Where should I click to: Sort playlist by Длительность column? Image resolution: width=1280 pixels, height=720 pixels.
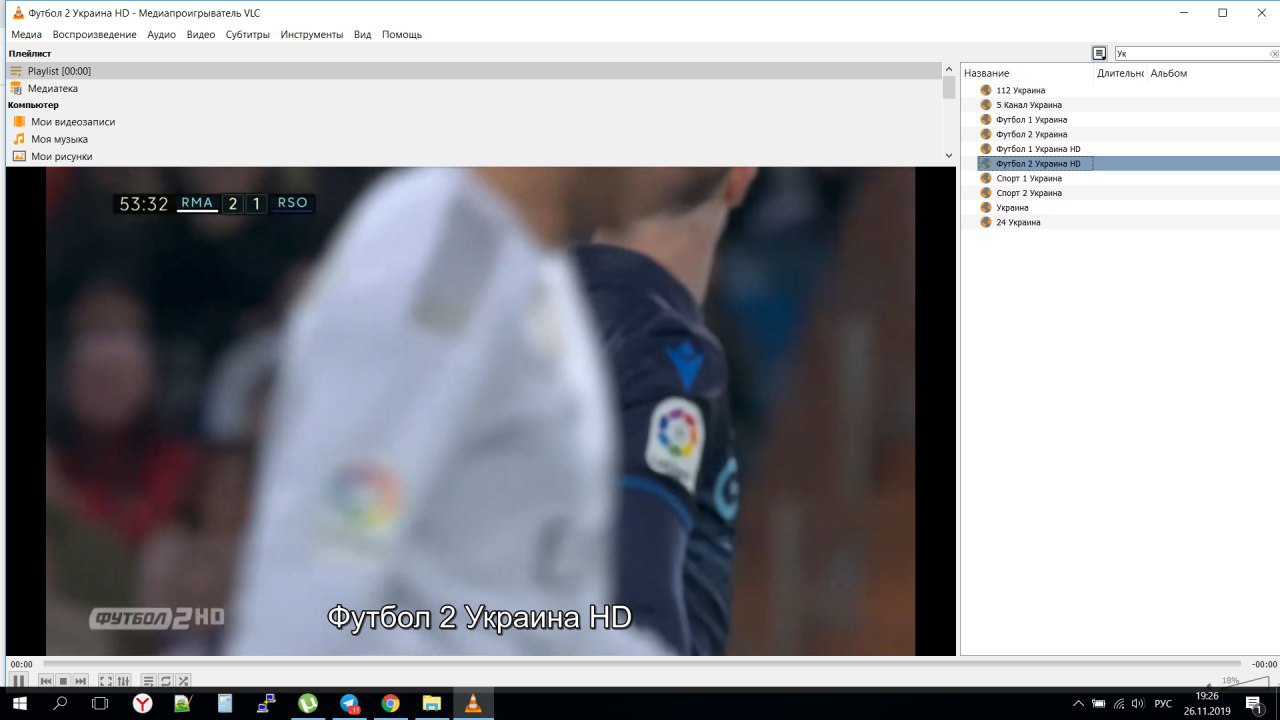[1120, 73]
